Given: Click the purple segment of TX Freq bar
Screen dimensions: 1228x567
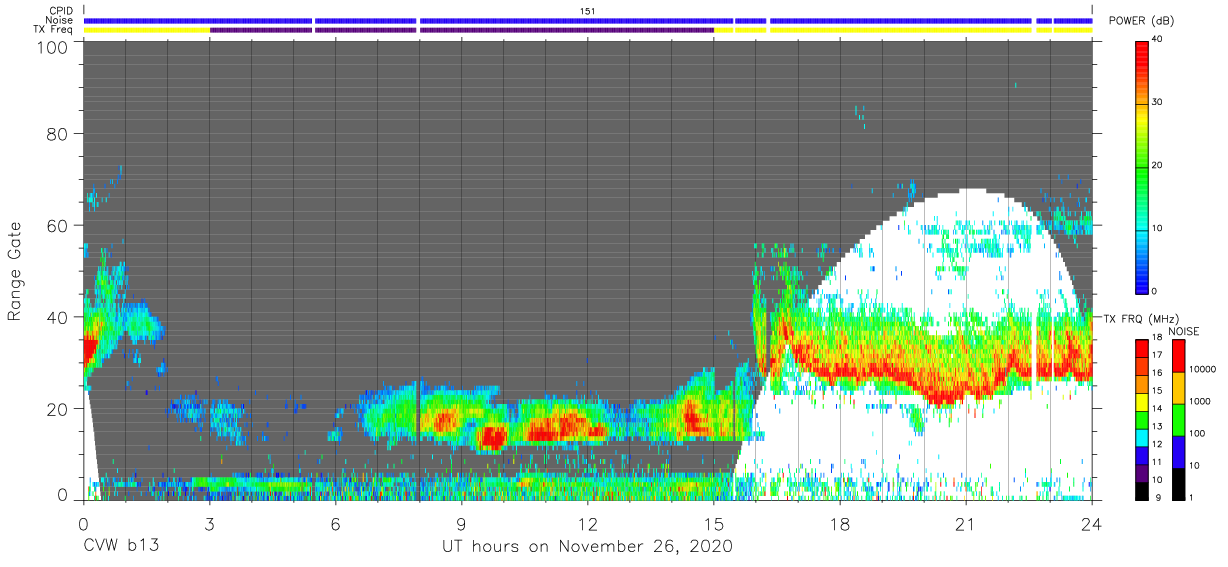Looking at the screenshot, I should tap(462, 30).
